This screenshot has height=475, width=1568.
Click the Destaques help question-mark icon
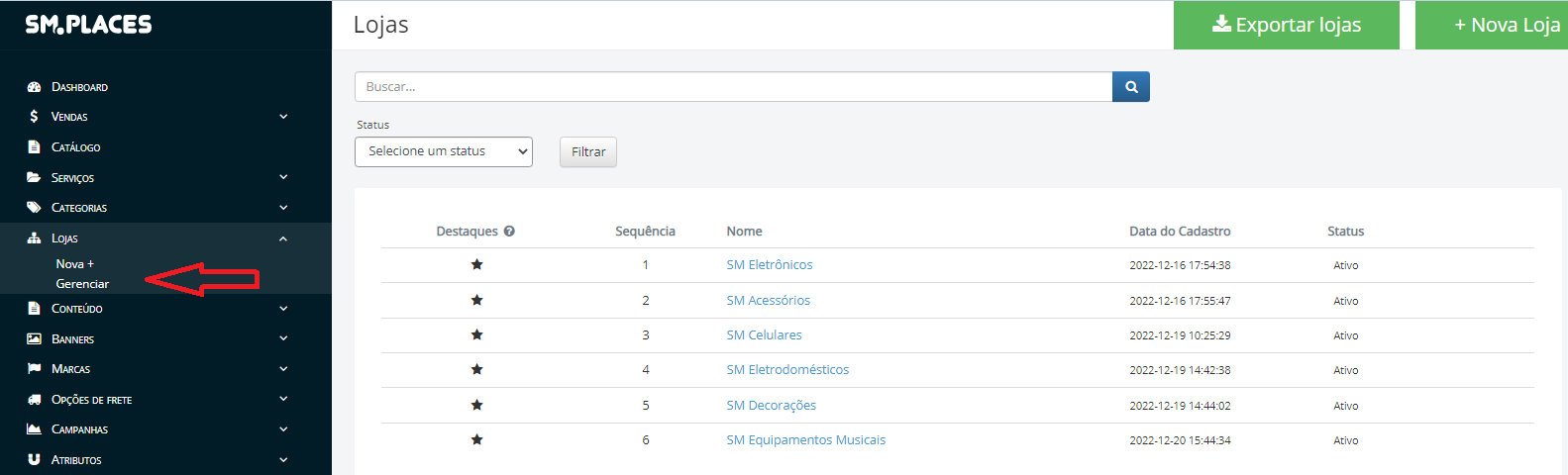coord(509,232)
